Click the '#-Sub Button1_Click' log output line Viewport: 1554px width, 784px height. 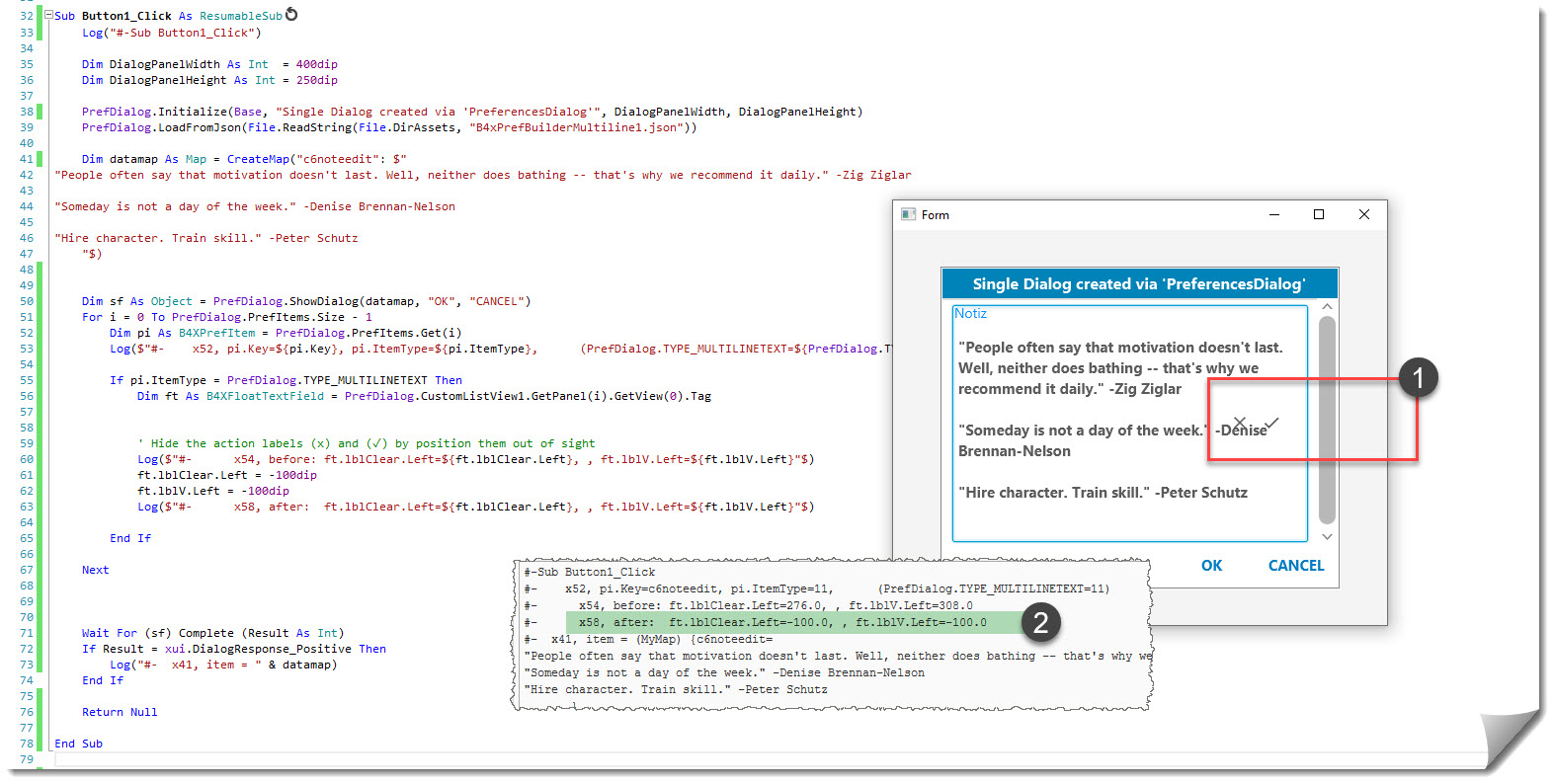tap(590, 572)
